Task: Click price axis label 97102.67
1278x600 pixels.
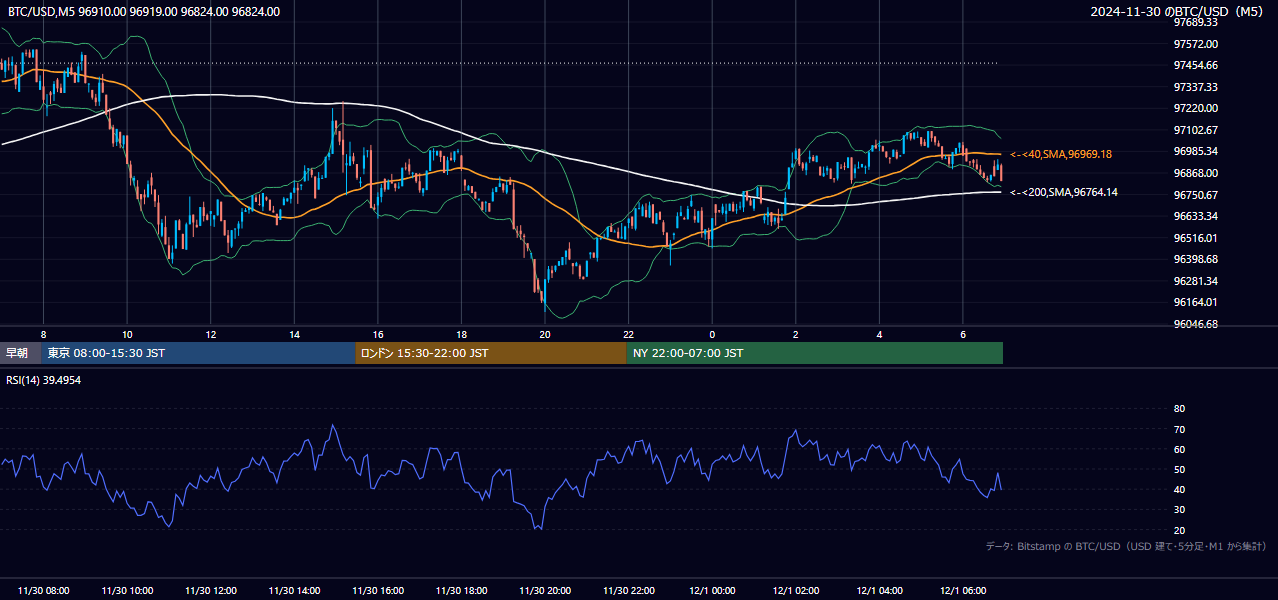Action: [1196, 130]
